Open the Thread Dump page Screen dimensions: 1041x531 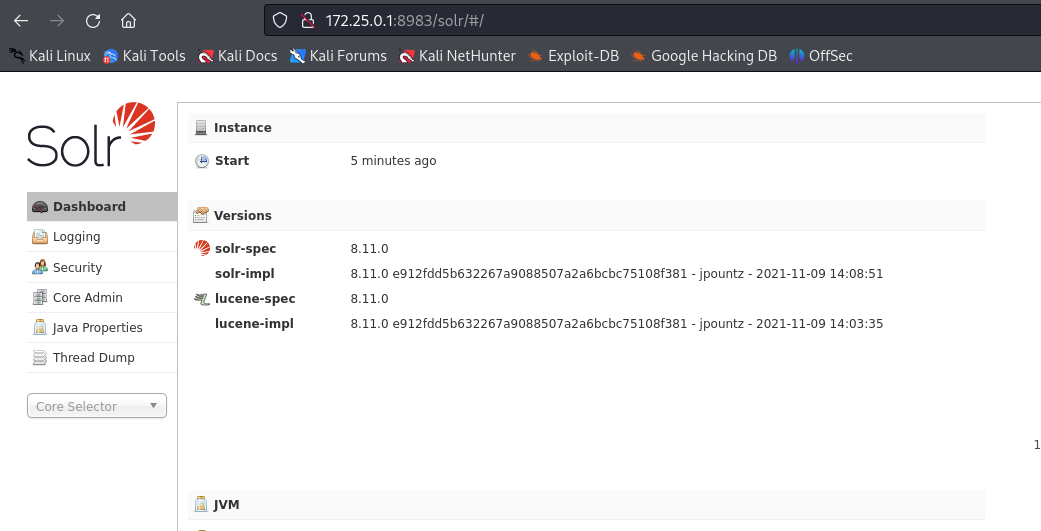[x=102, y=357]
